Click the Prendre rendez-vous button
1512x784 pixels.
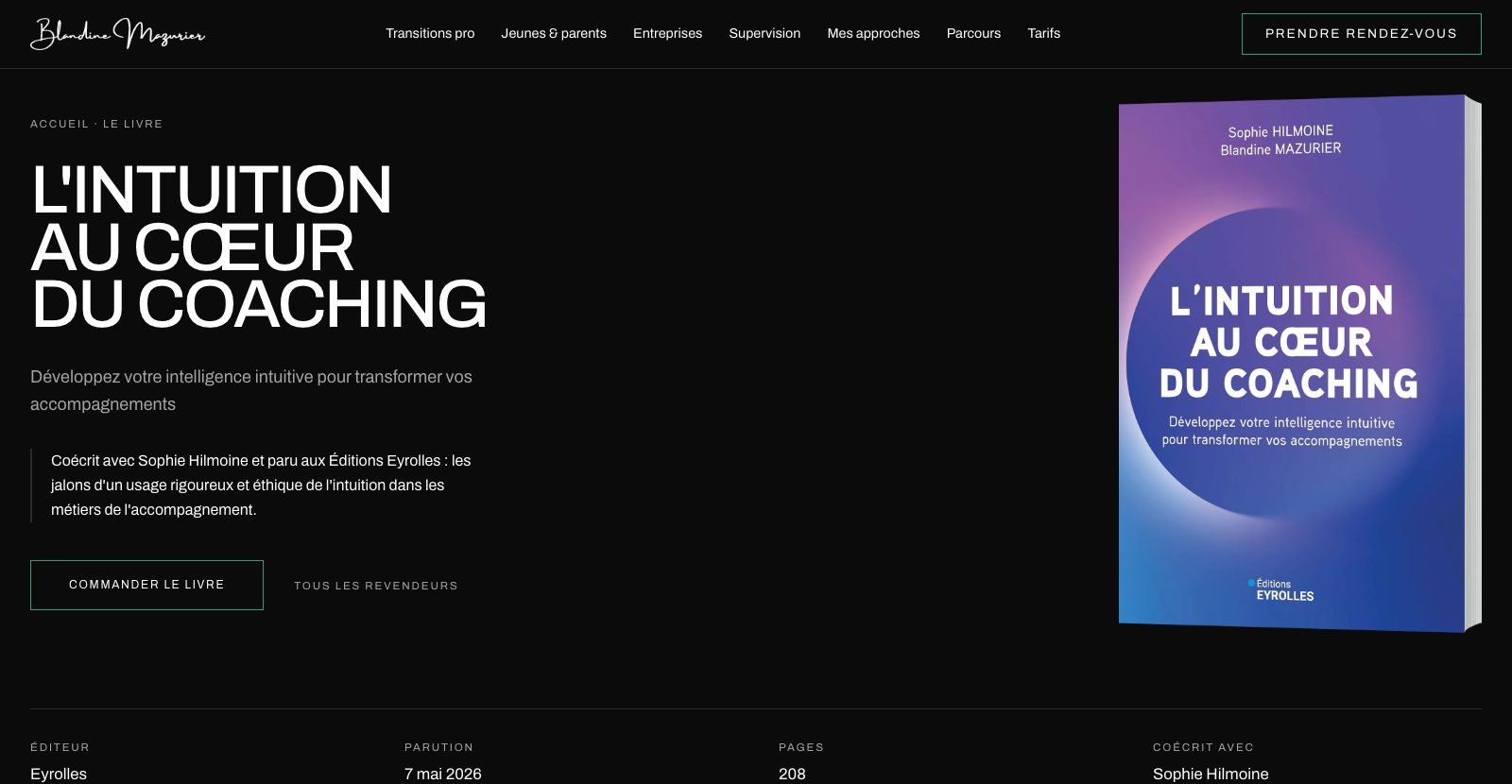[x=1361, y=34]
